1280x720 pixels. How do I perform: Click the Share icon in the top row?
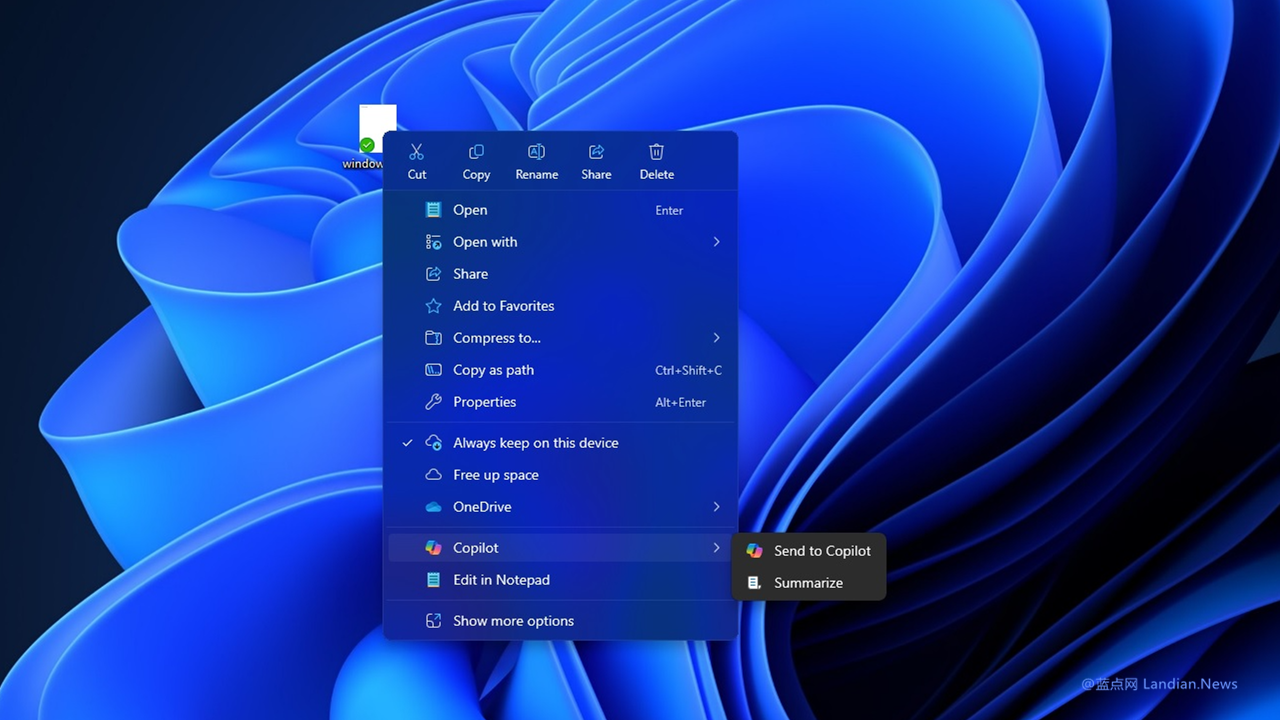point(596,152)
